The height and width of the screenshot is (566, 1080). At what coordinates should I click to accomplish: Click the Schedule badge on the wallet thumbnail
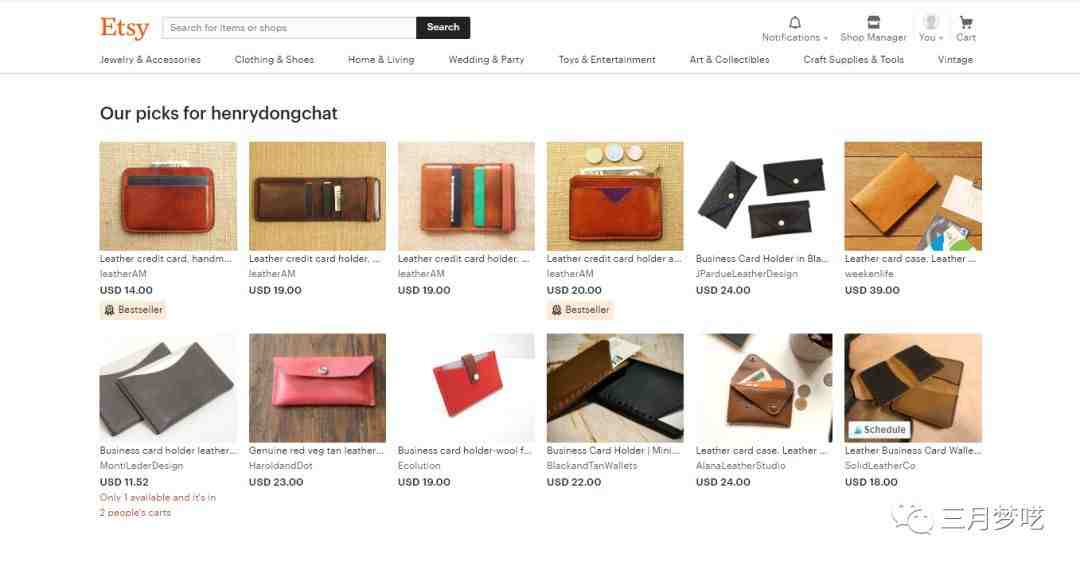(880, 430)
